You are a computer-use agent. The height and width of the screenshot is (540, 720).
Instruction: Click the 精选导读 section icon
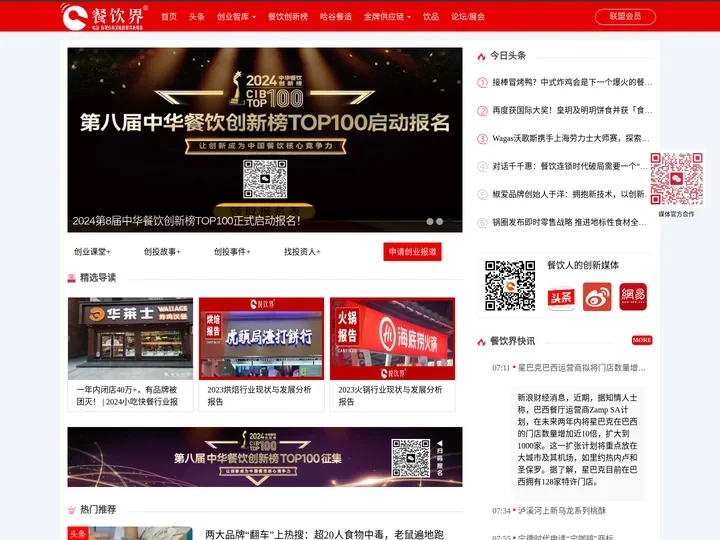72,278
